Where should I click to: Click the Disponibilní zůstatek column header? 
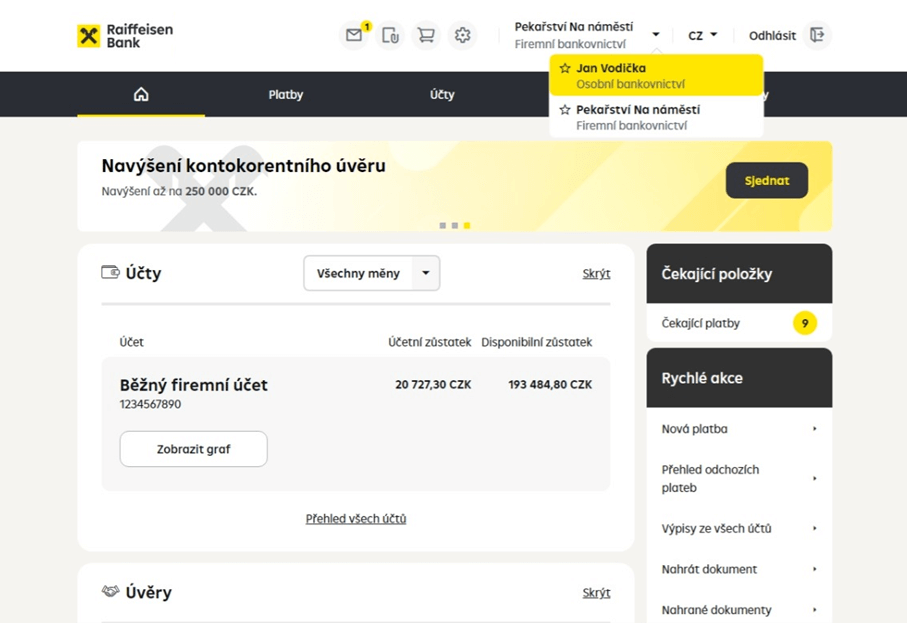(x=537, y=342)
